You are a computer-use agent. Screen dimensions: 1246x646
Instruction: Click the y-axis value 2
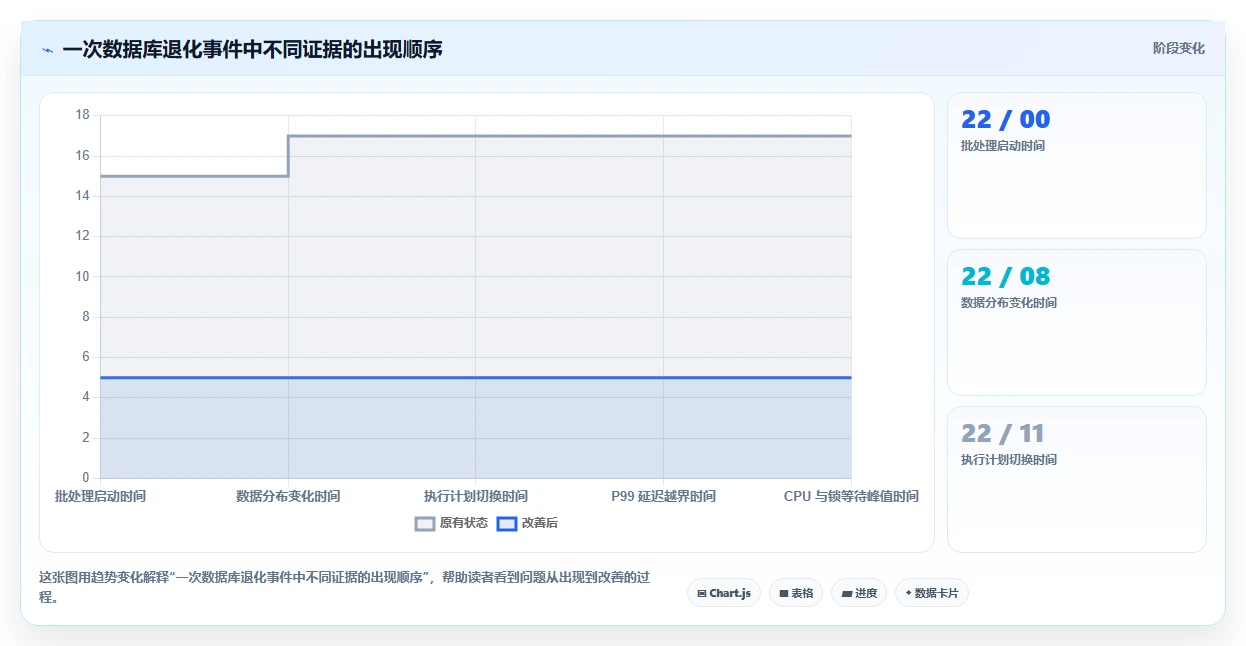pos(86,438)
